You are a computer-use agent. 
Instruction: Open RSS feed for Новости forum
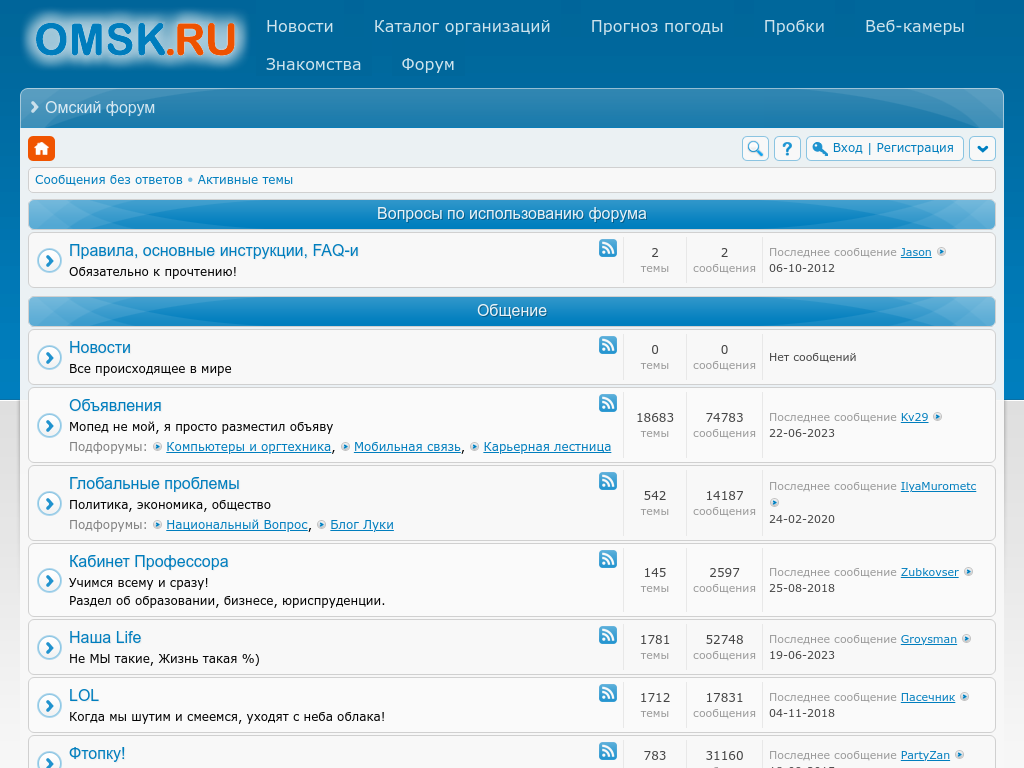[x=608, y=345]
